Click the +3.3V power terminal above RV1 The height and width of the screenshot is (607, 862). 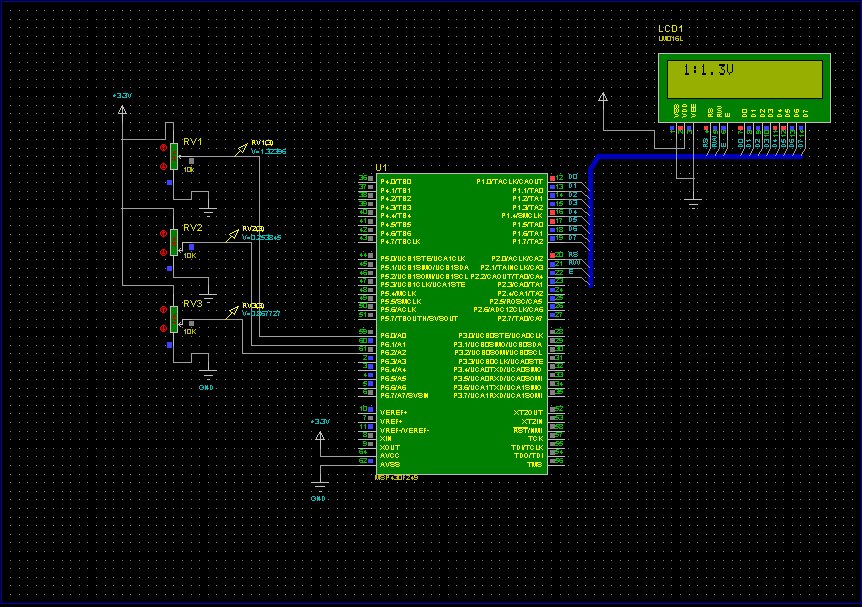[122, 110]
